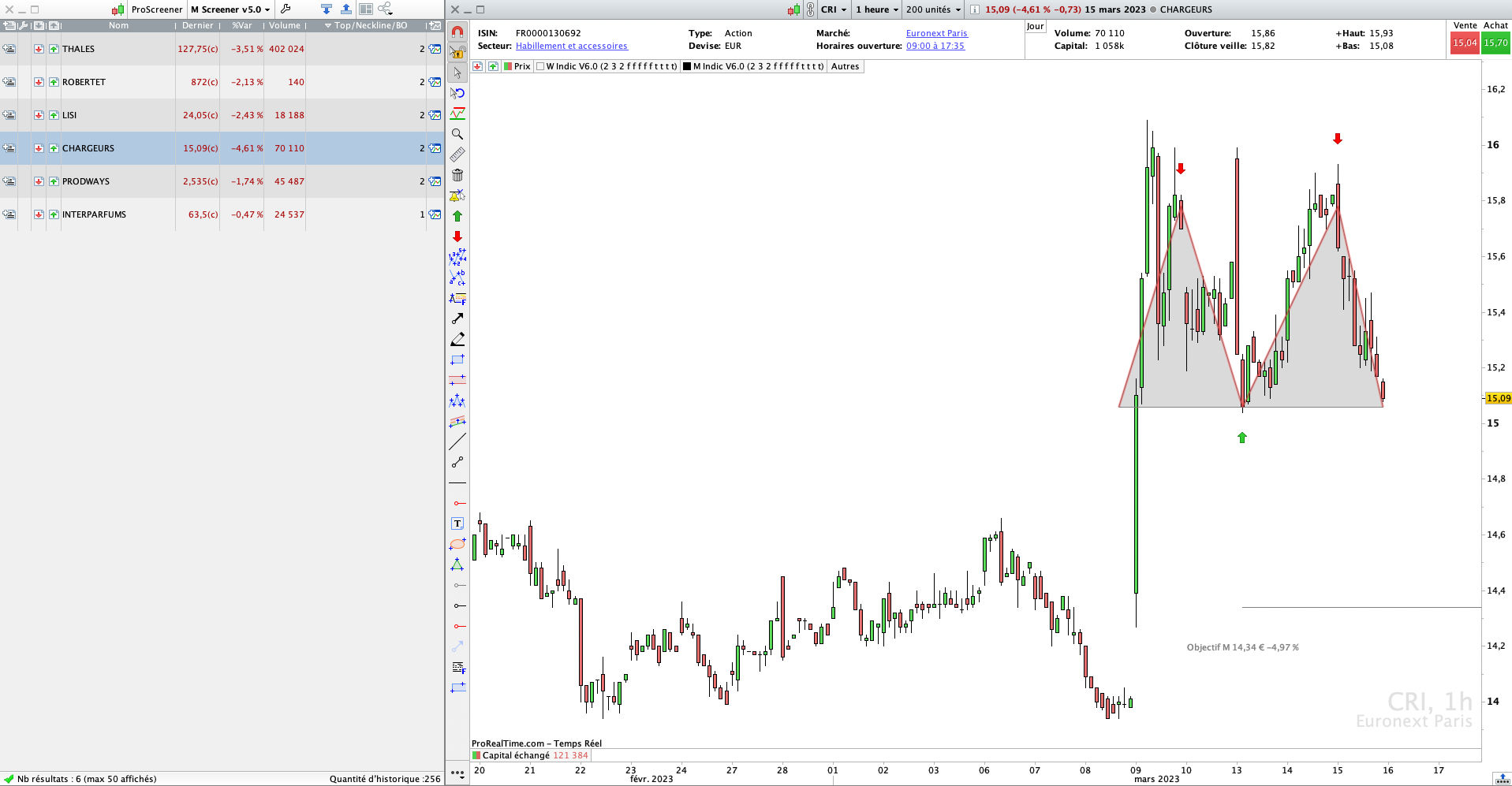Open the 200 unités dropdown
The width and height of the screenshot is (1512, 786).
934,9
